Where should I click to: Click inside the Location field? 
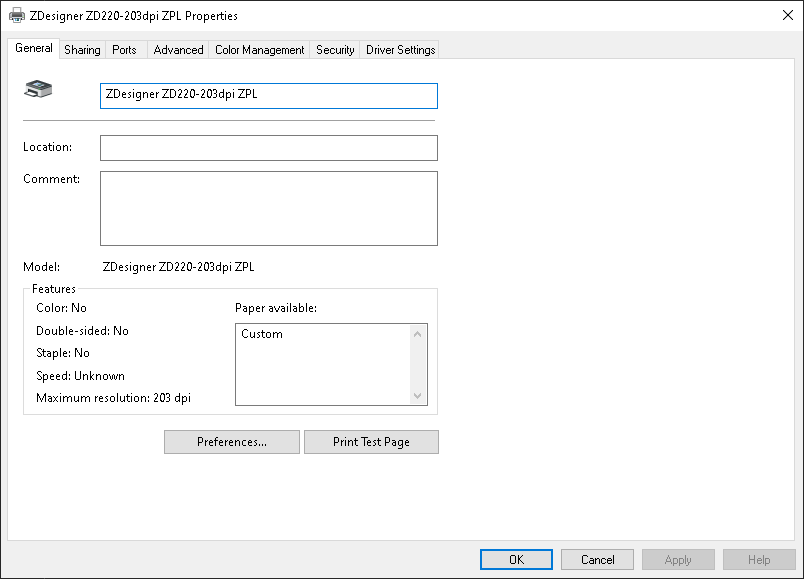(x=268, y=147)
